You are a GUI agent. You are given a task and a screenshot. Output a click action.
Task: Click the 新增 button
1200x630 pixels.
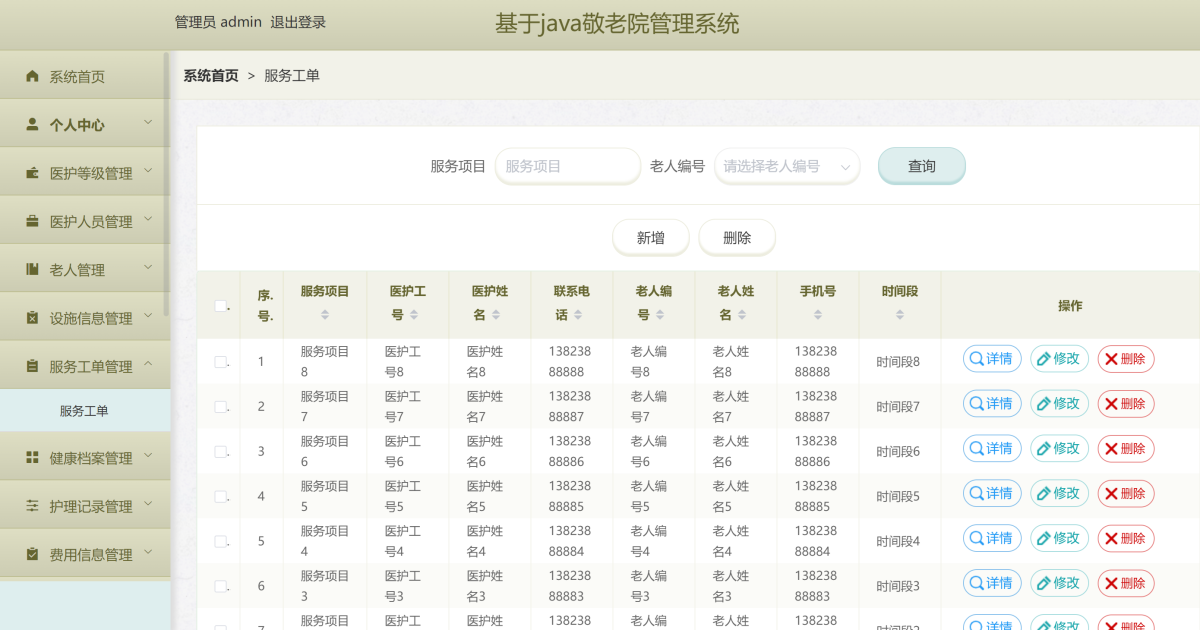650,238
